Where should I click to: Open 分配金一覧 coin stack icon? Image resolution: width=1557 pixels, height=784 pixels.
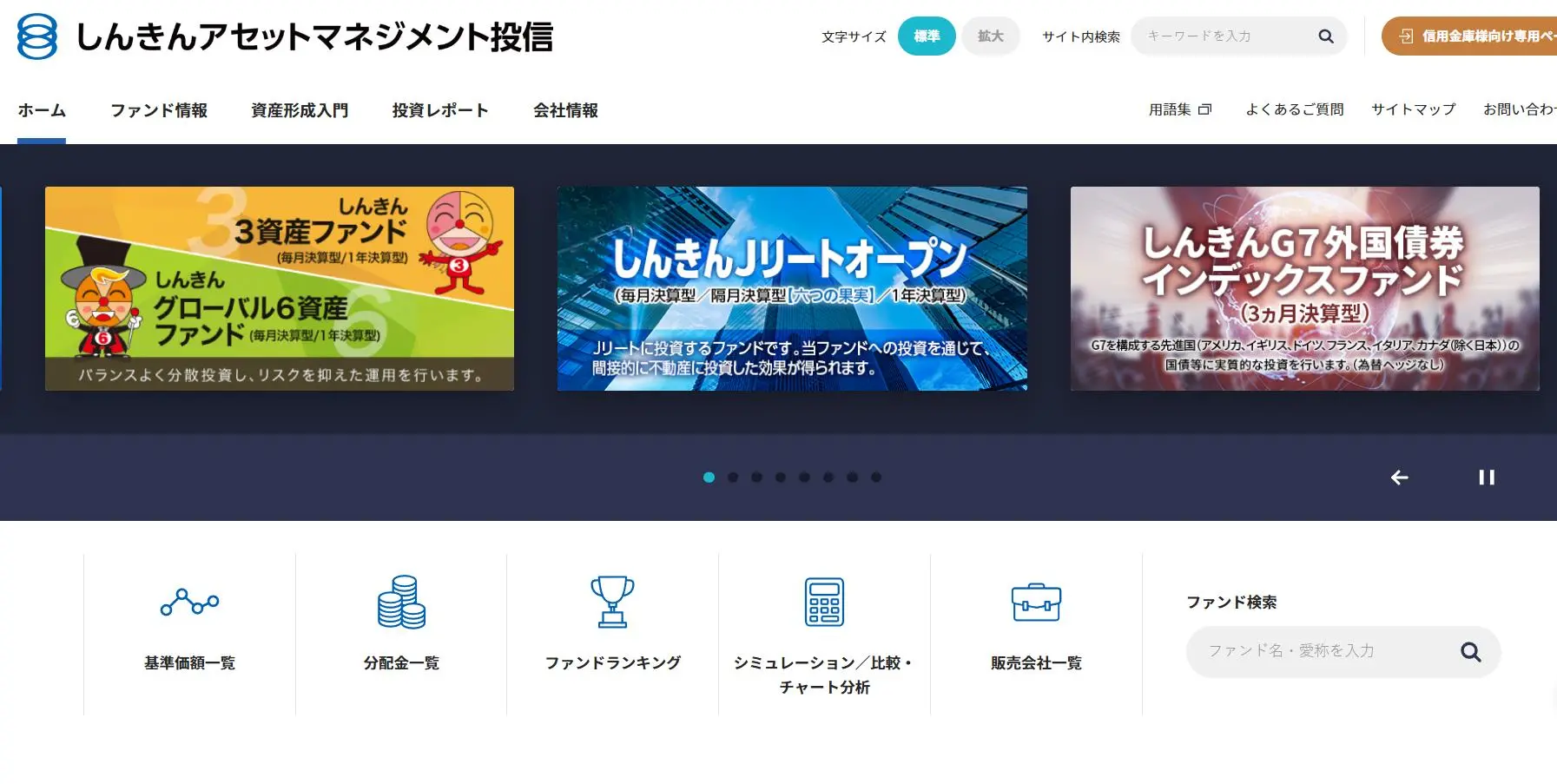[x=401, y=602]
